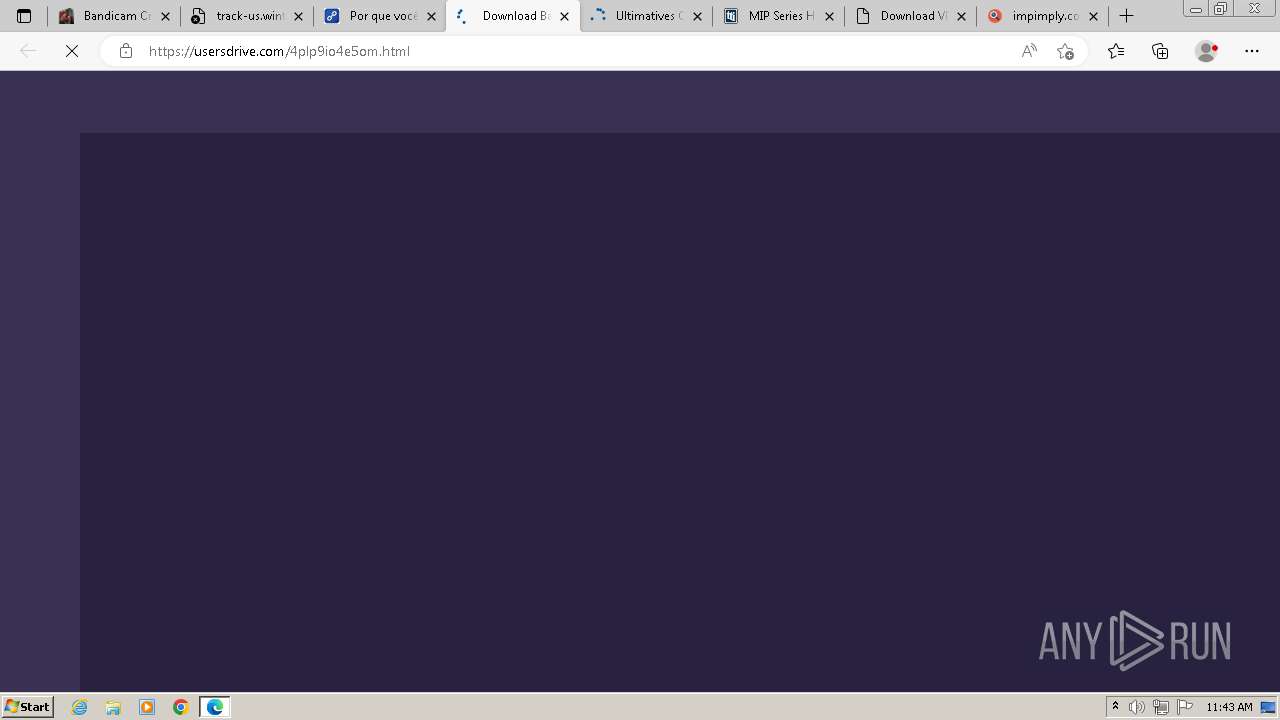
Task: Switch to the track-us.win tab
Action: (246, 16)
